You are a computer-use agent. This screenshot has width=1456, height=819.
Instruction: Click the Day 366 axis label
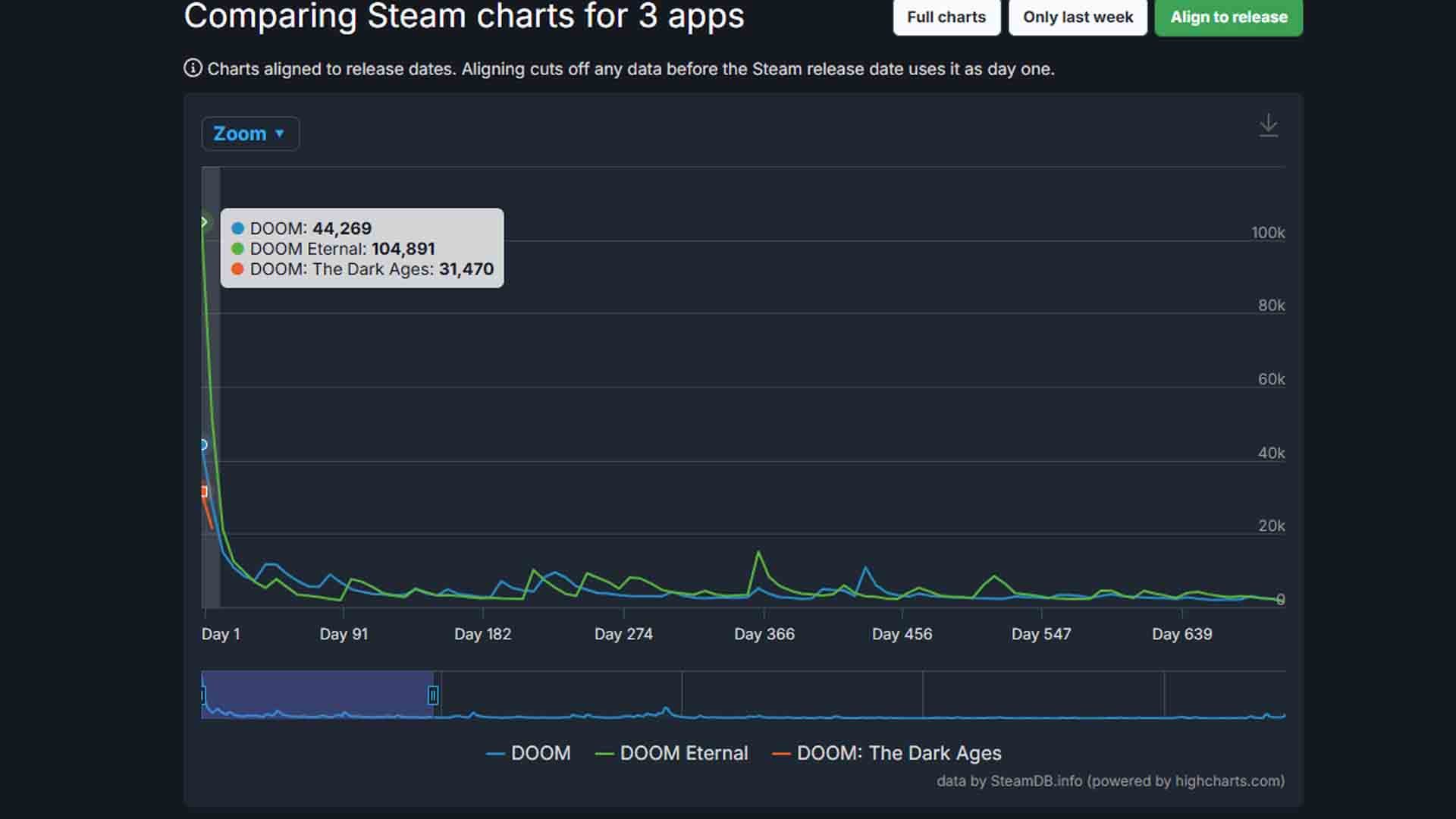(764, 634)
